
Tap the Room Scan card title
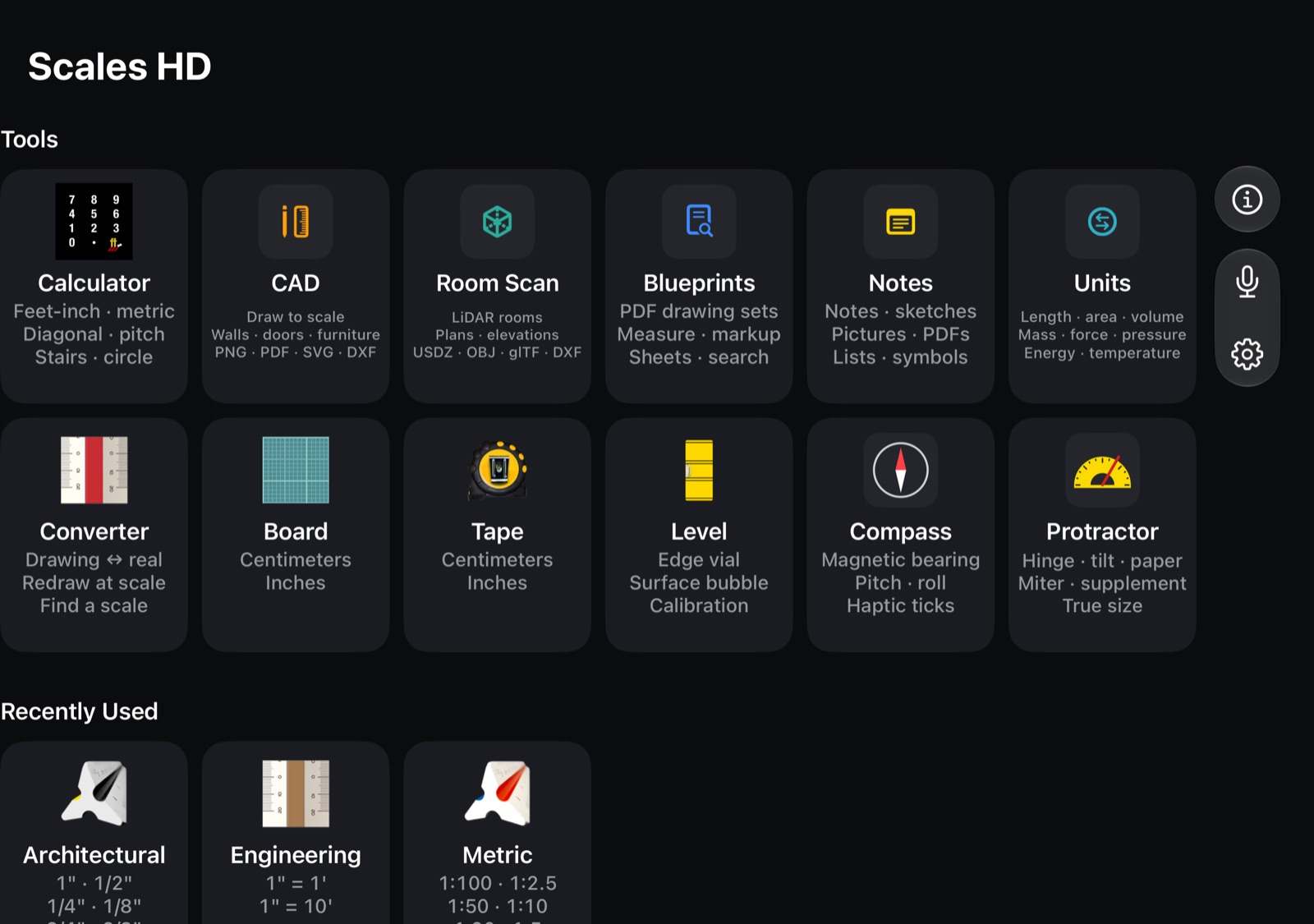point(497,283)
